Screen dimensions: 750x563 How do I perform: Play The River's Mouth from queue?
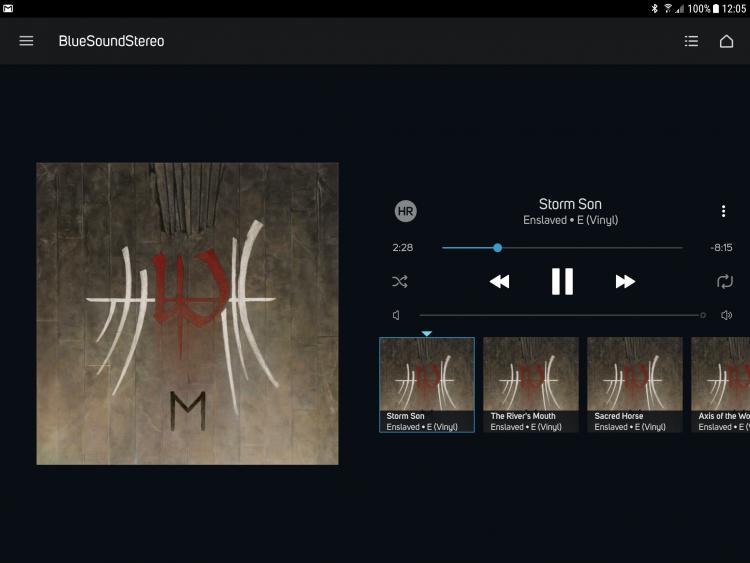point(531,385)
